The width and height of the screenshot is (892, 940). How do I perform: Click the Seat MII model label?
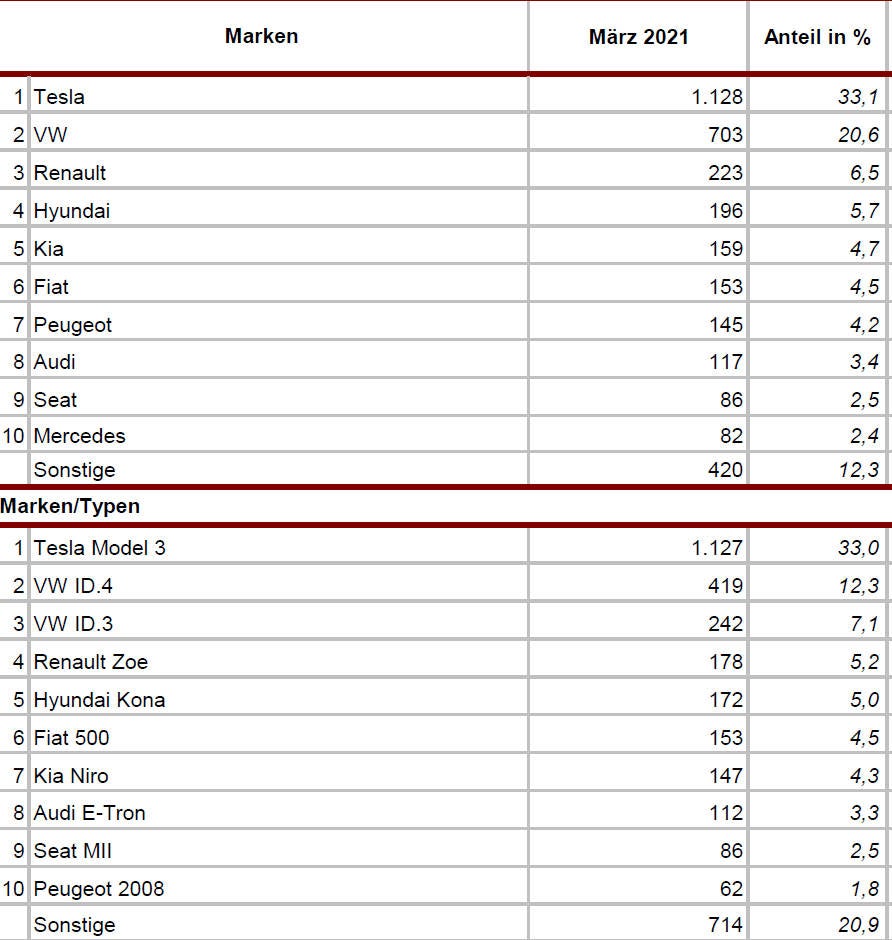click(73, 851)
